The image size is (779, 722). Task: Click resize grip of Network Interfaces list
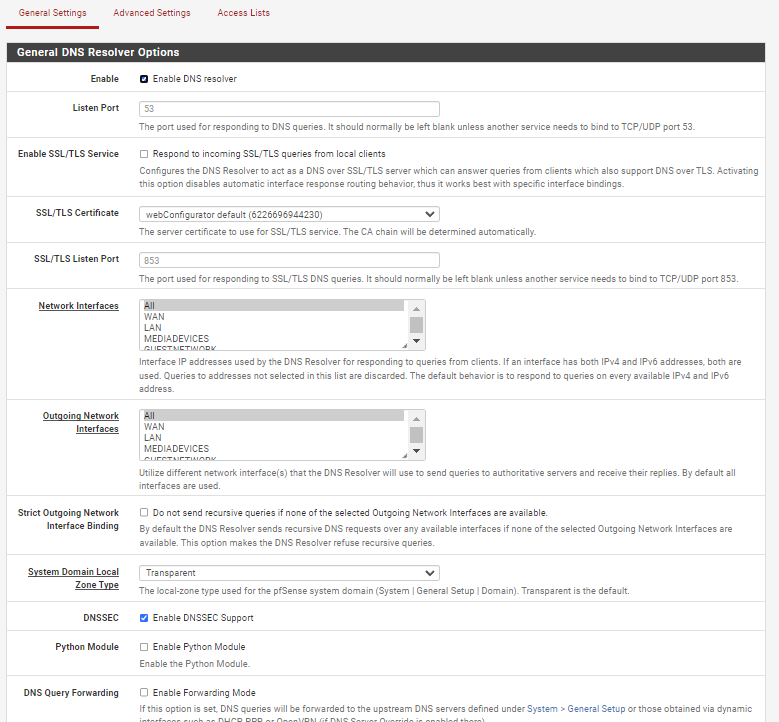(405, 345)
